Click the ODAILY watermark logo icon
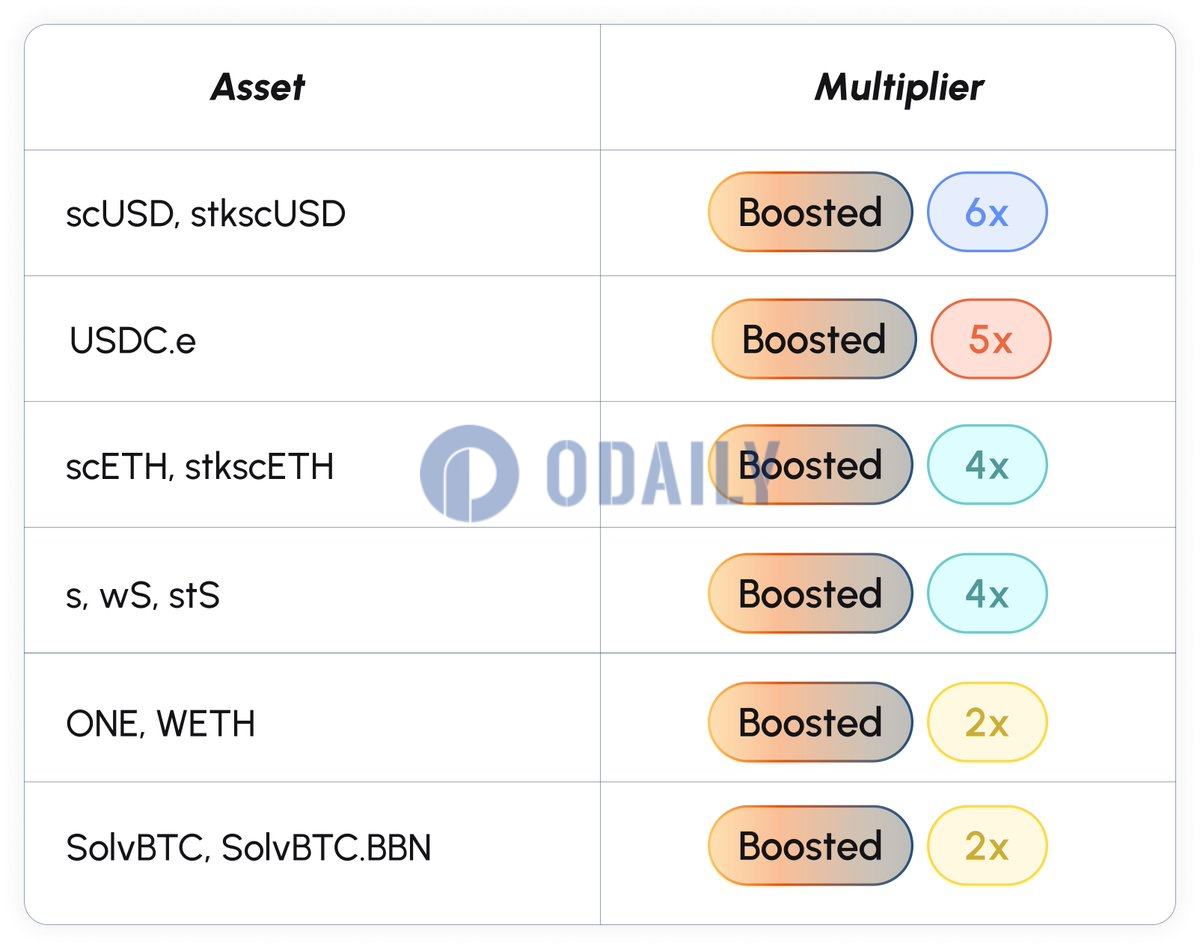Image resolution: width=1200 pixels, height=949 pixels. pyautogui.click(x=469, y=473)
